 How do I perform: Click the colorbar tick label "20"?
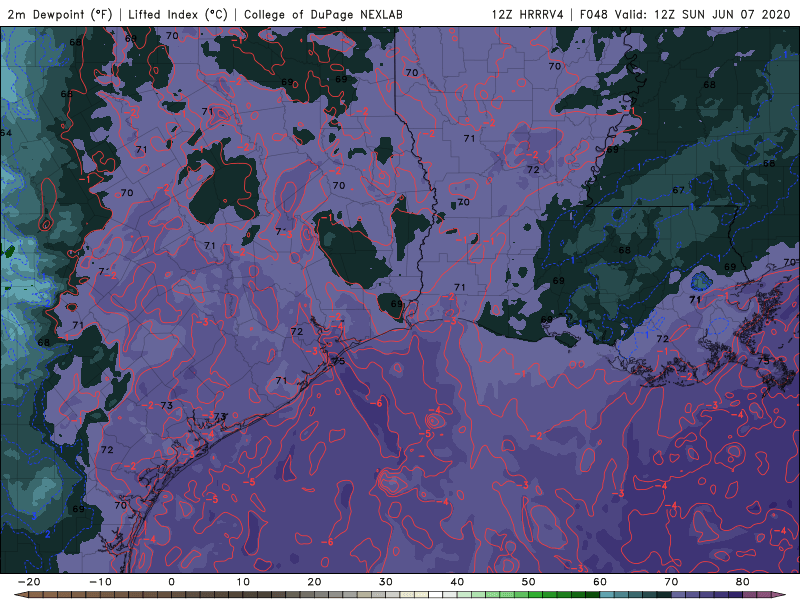314,582
